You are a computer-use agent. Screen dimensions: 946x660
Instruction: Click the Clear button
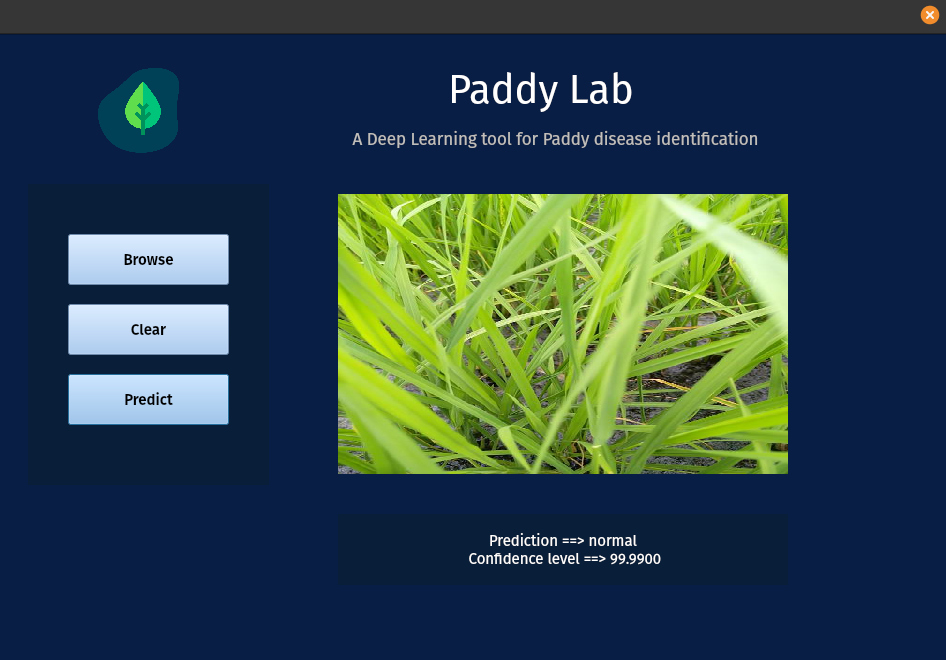coord(148,329)
